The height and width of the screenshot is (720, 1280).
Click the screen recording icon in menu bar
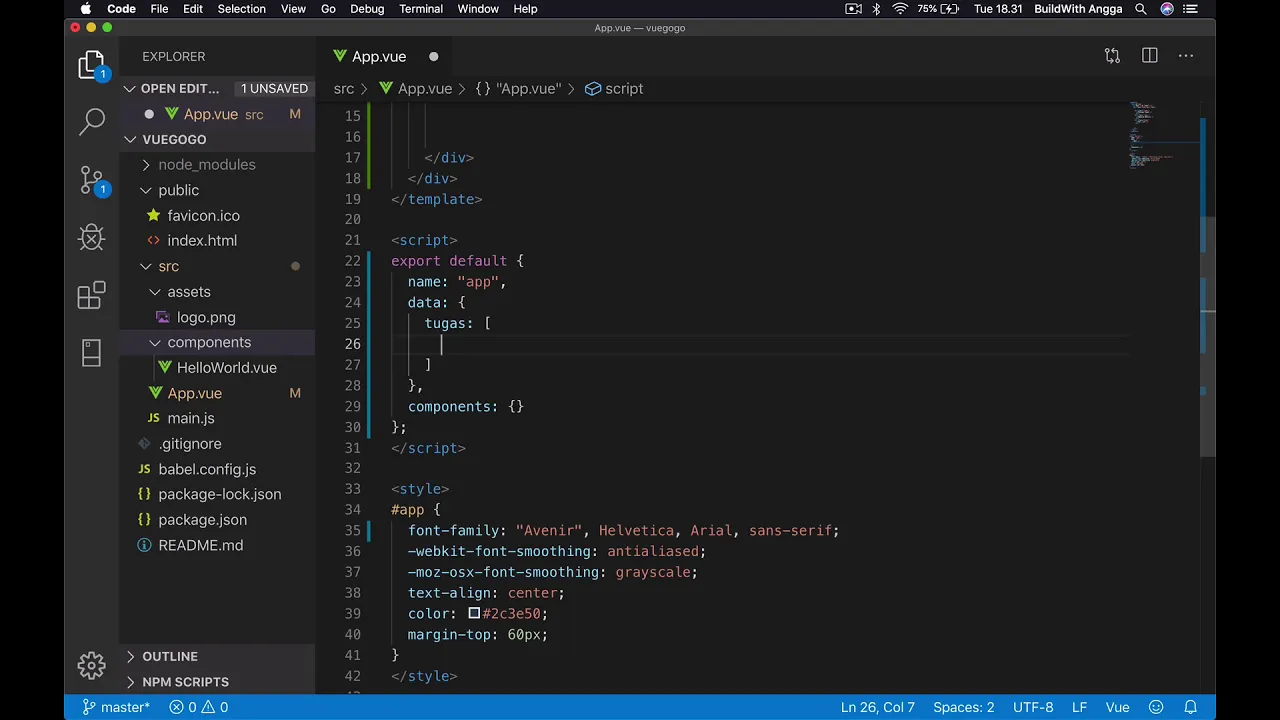click(853, 9)
